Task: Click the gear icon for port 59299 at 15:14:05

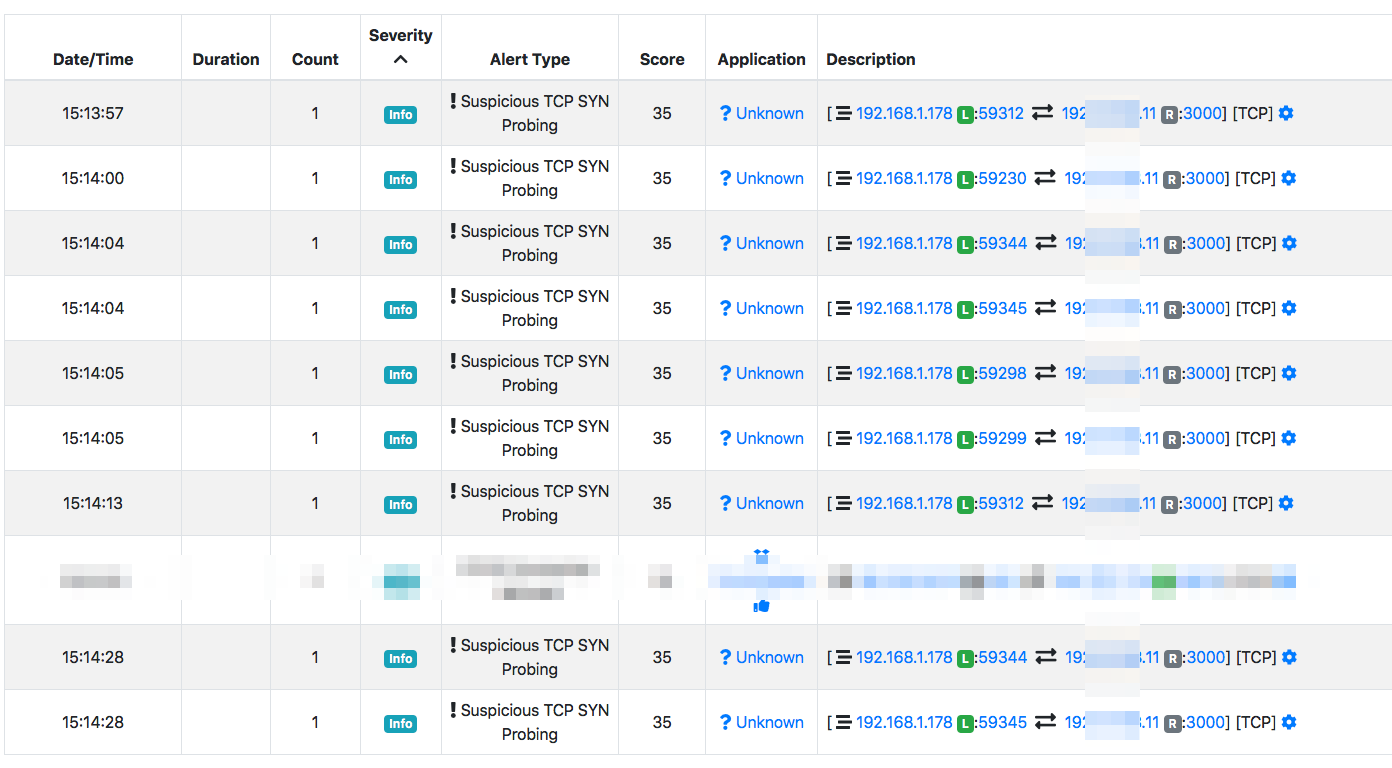Action: (x=1289, y=438)
